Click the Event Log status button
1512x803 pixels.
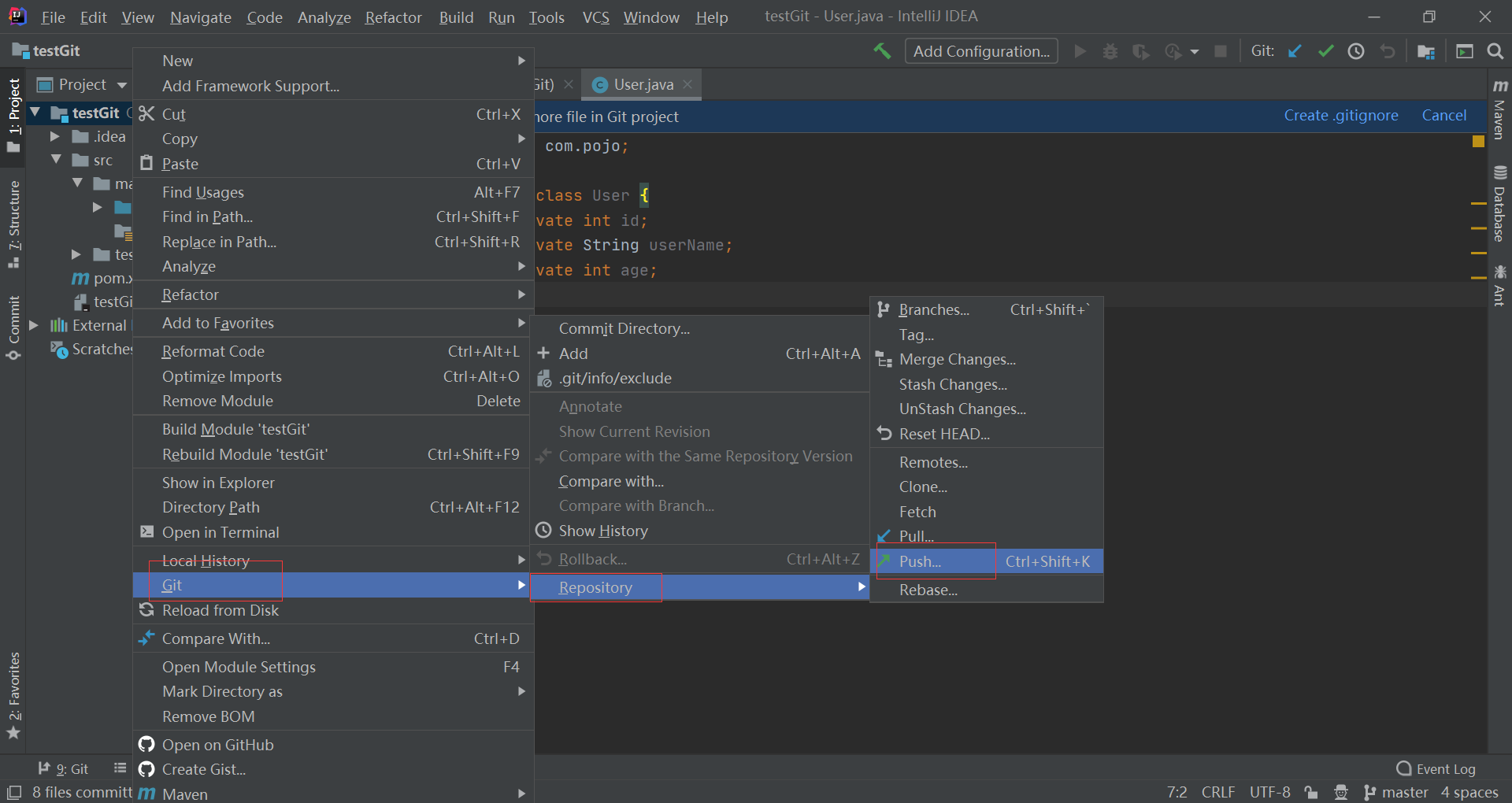[x=1436, y=768]
